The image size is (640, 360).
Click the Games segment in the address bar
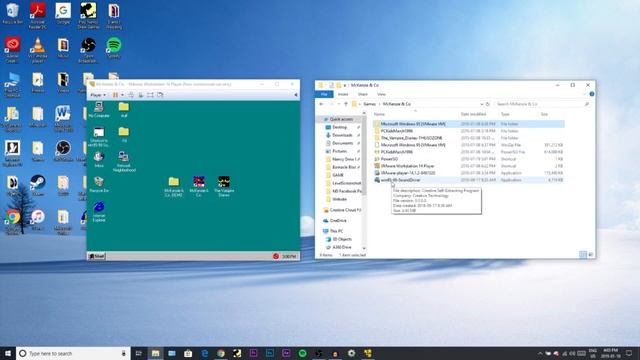pyautogui.click(x=369, y=104)
